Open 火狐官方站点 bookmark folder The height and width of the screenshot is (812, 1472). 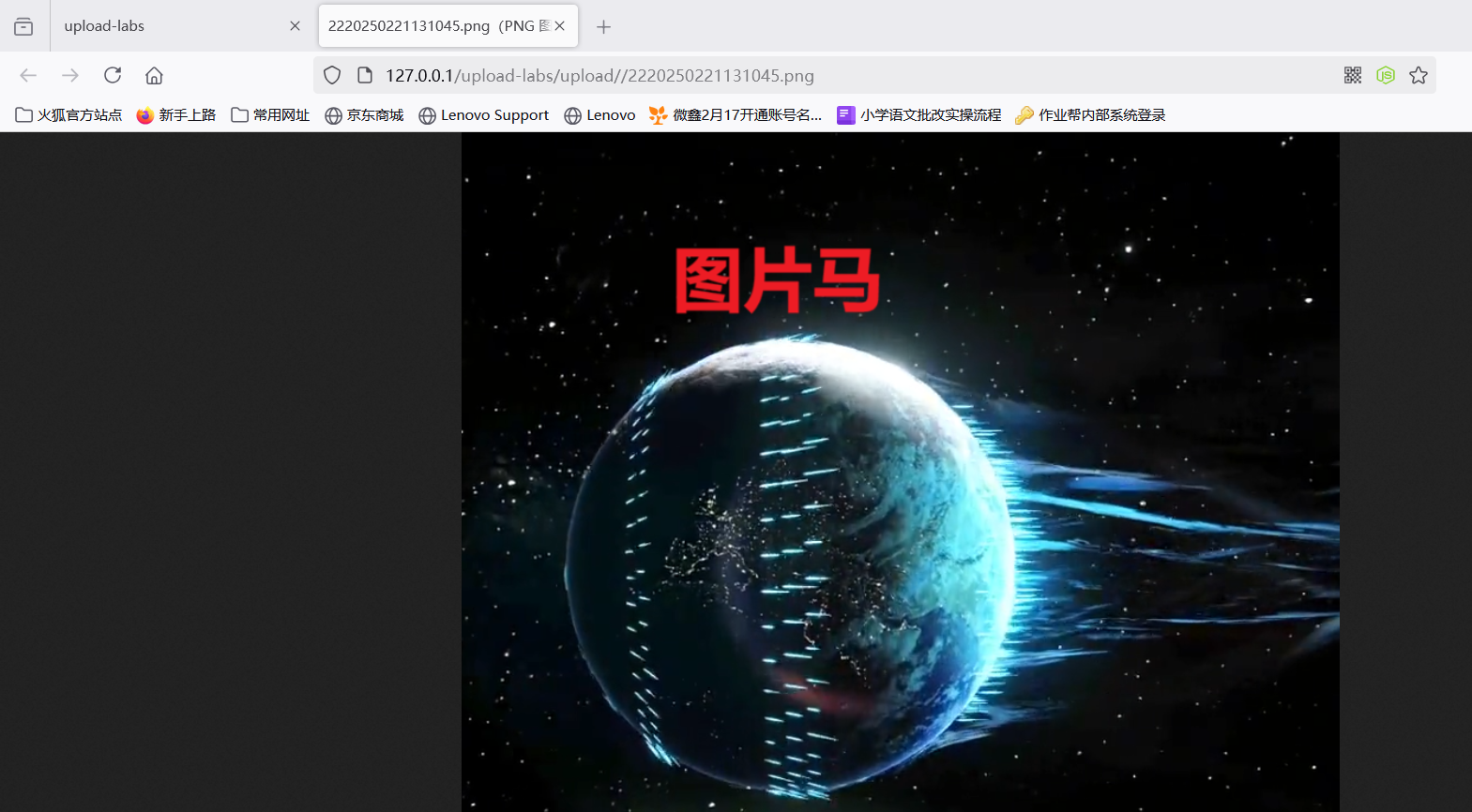point(68,115)
